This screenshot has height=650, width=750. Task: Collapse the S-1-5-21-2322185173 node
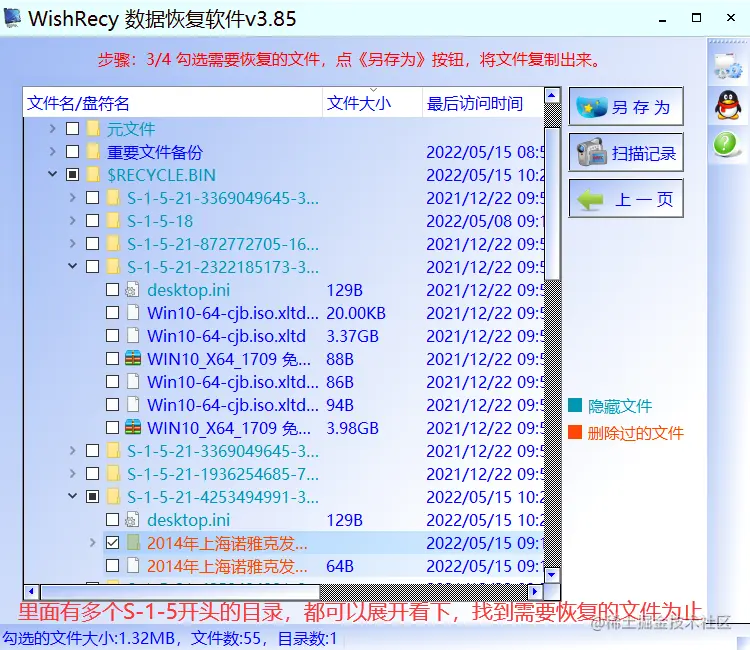click(73, 266)
